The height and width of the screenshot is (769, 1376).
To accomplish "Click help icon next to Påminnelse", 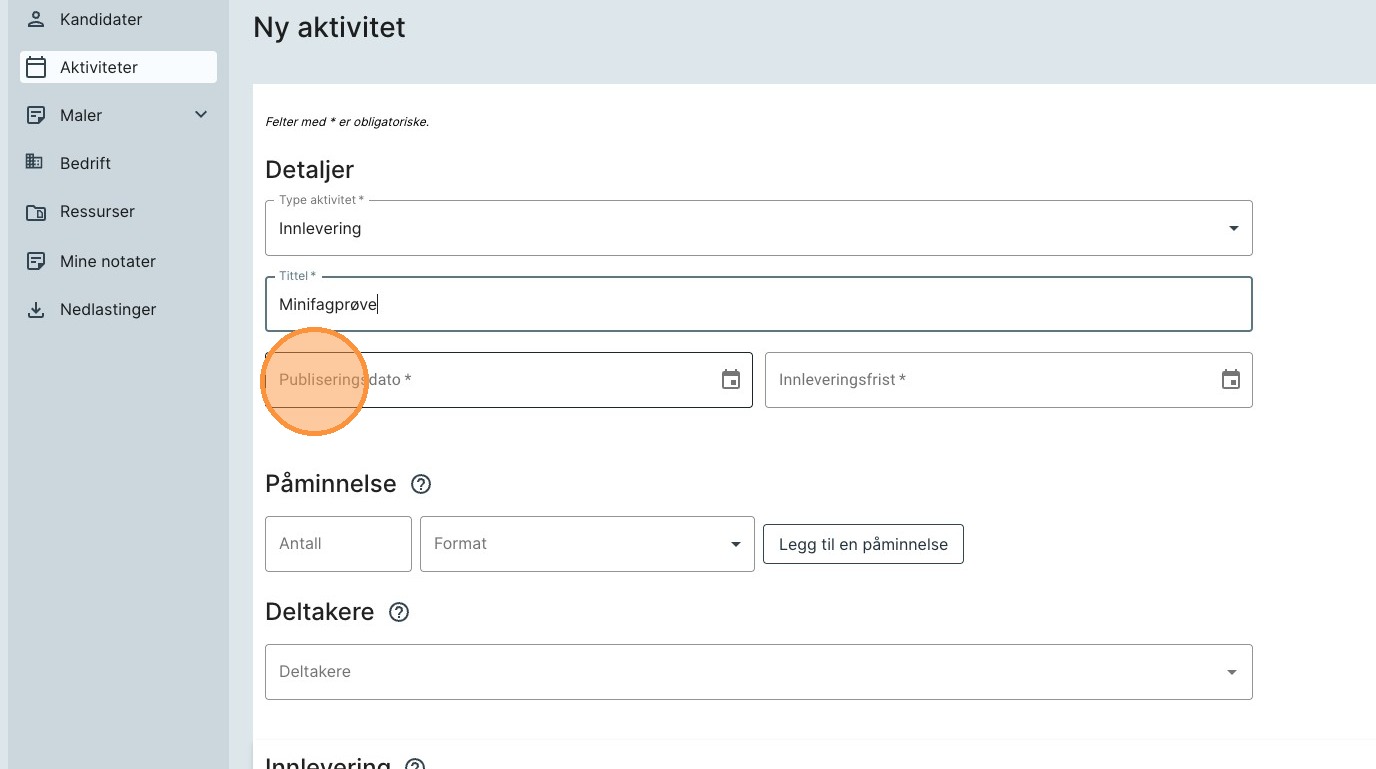I will 421,484.
